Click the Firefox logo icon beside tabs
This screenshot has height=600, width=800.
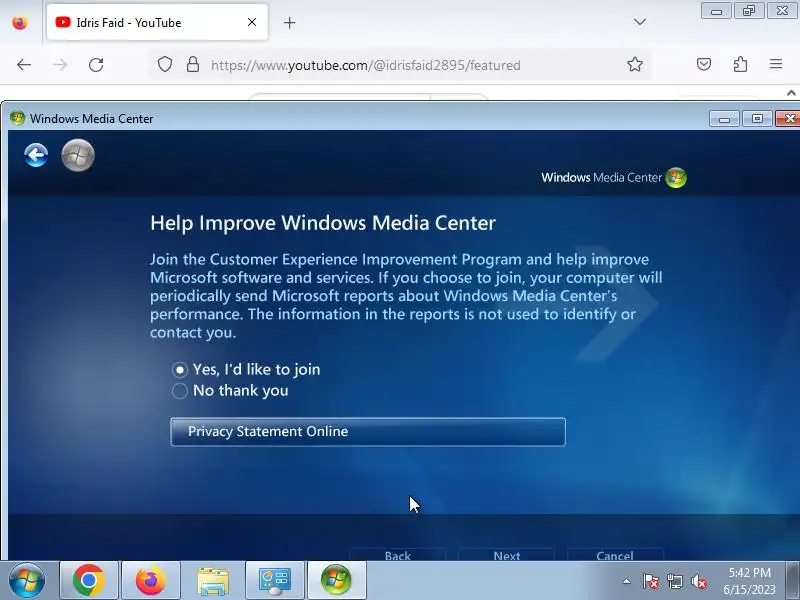coord(20,22)
